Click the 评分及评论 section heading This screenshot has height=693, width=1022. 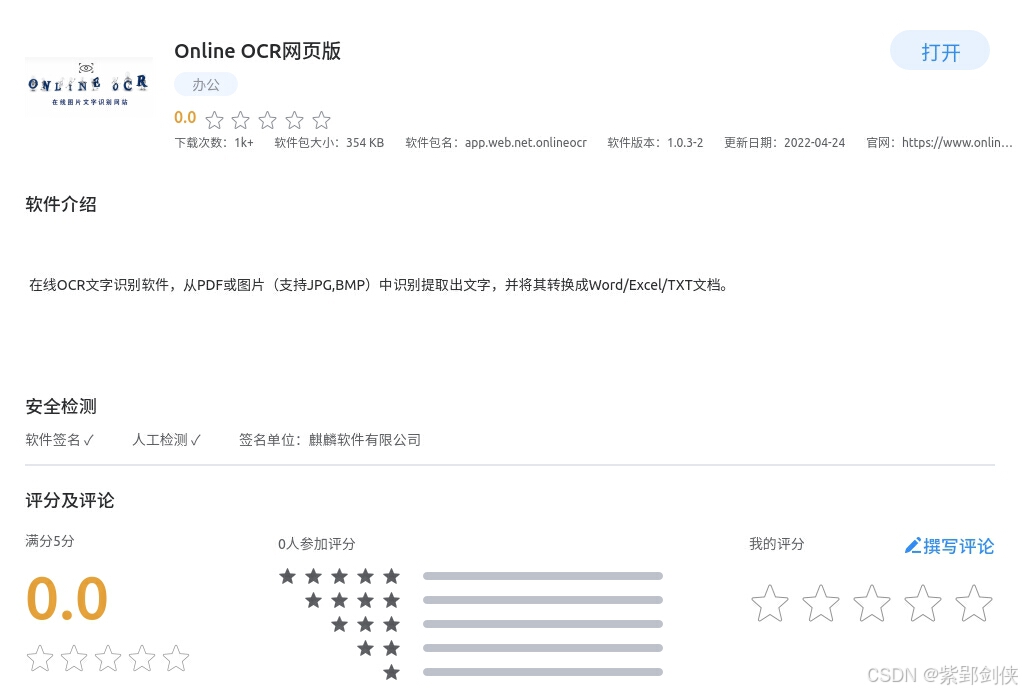(70, 500)
